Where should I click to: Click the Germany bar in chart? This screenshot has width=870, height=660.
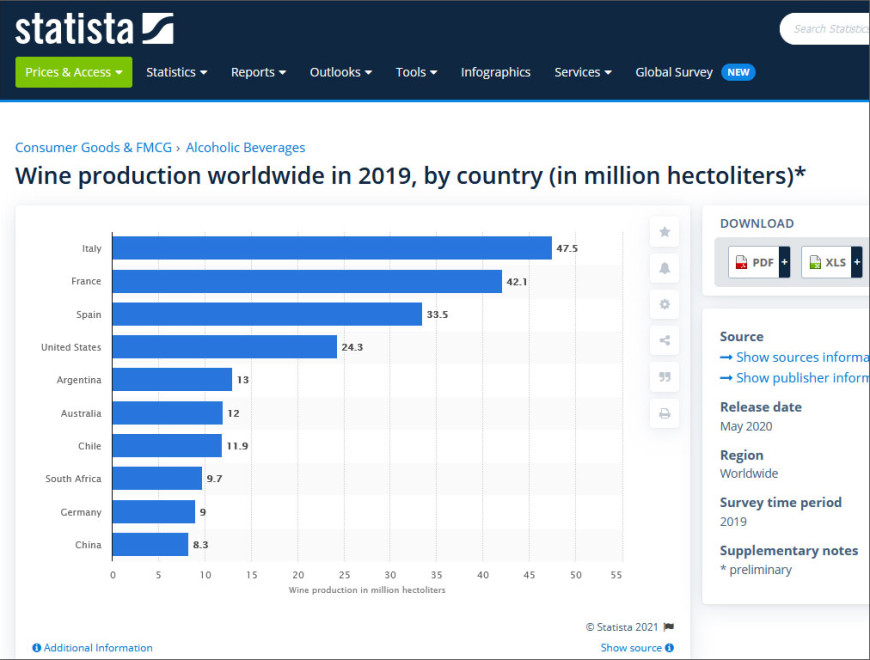tap(154, 511)
